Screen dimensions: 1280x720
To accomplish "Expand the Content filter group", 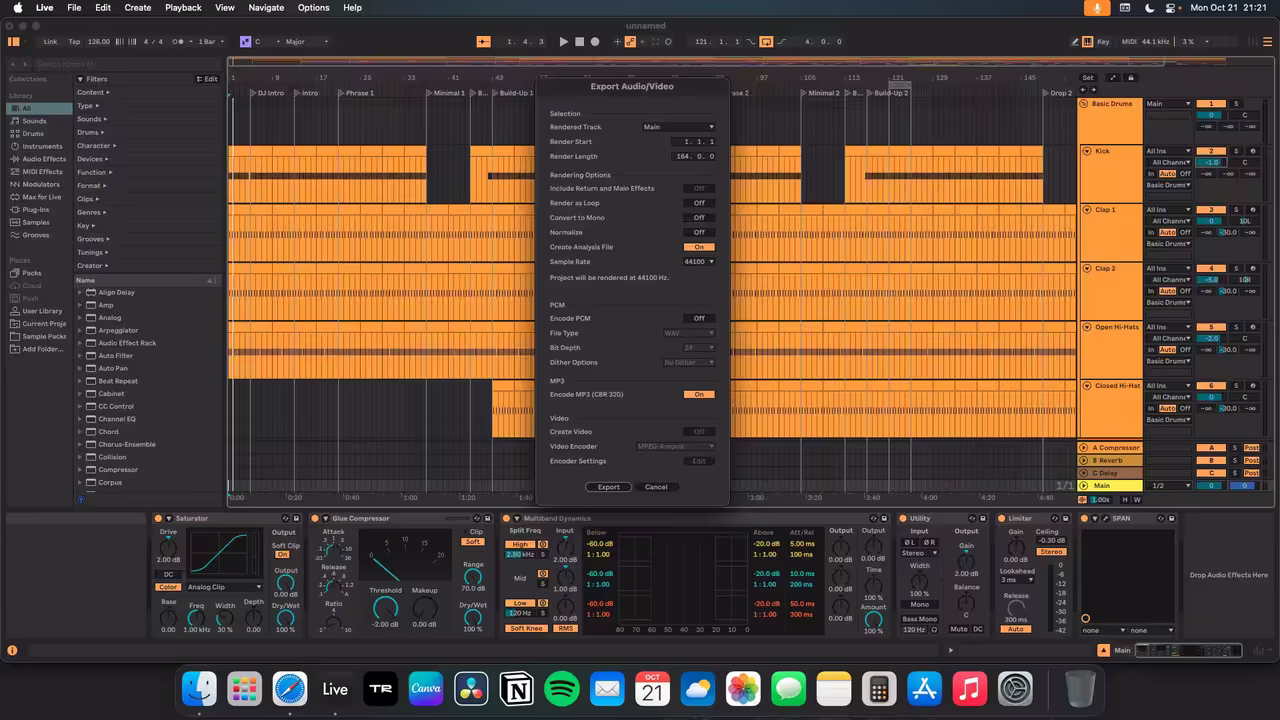I will (x=93, y=92).
